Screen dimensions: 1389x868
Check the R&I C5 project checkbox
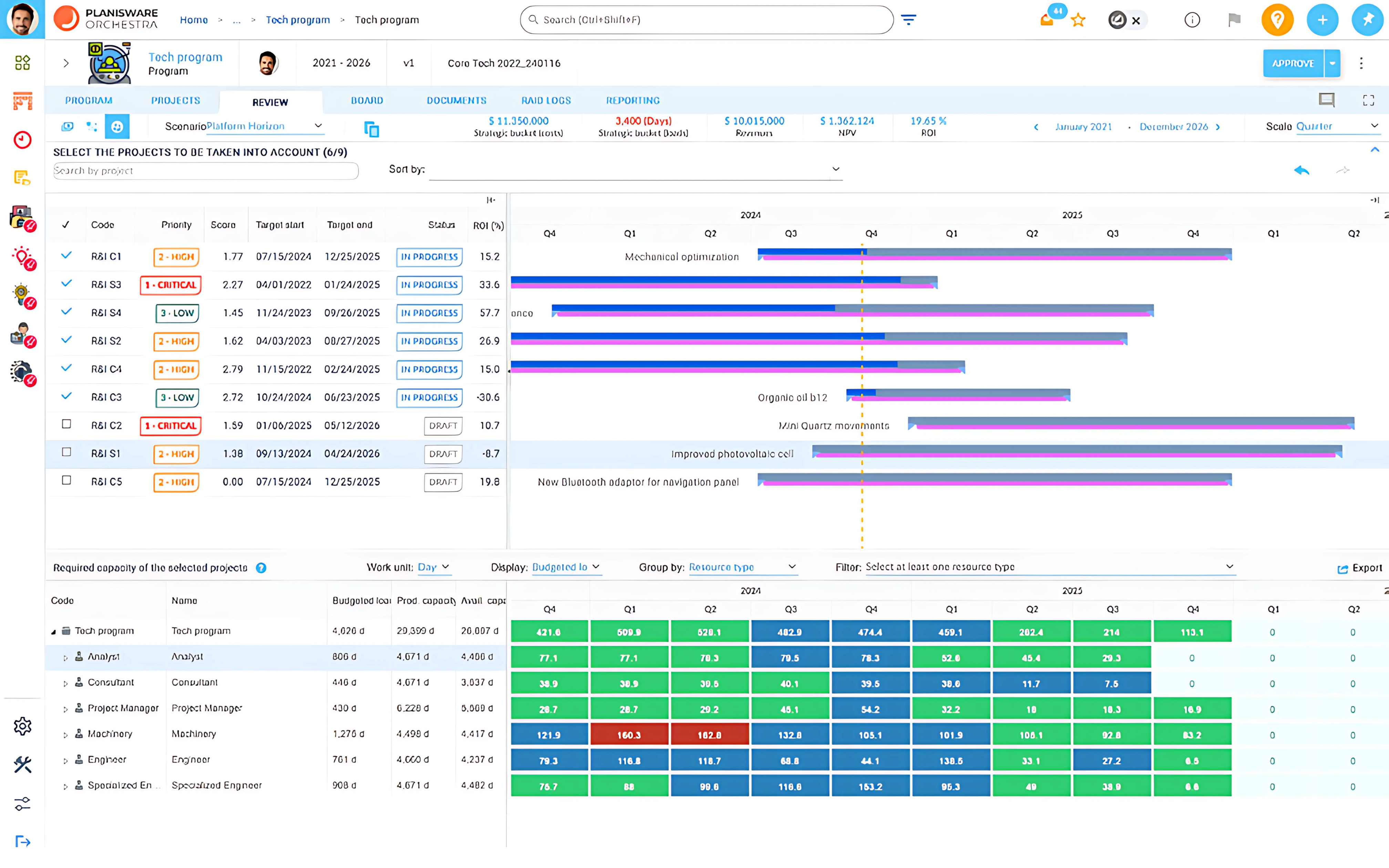click(66, 480)
